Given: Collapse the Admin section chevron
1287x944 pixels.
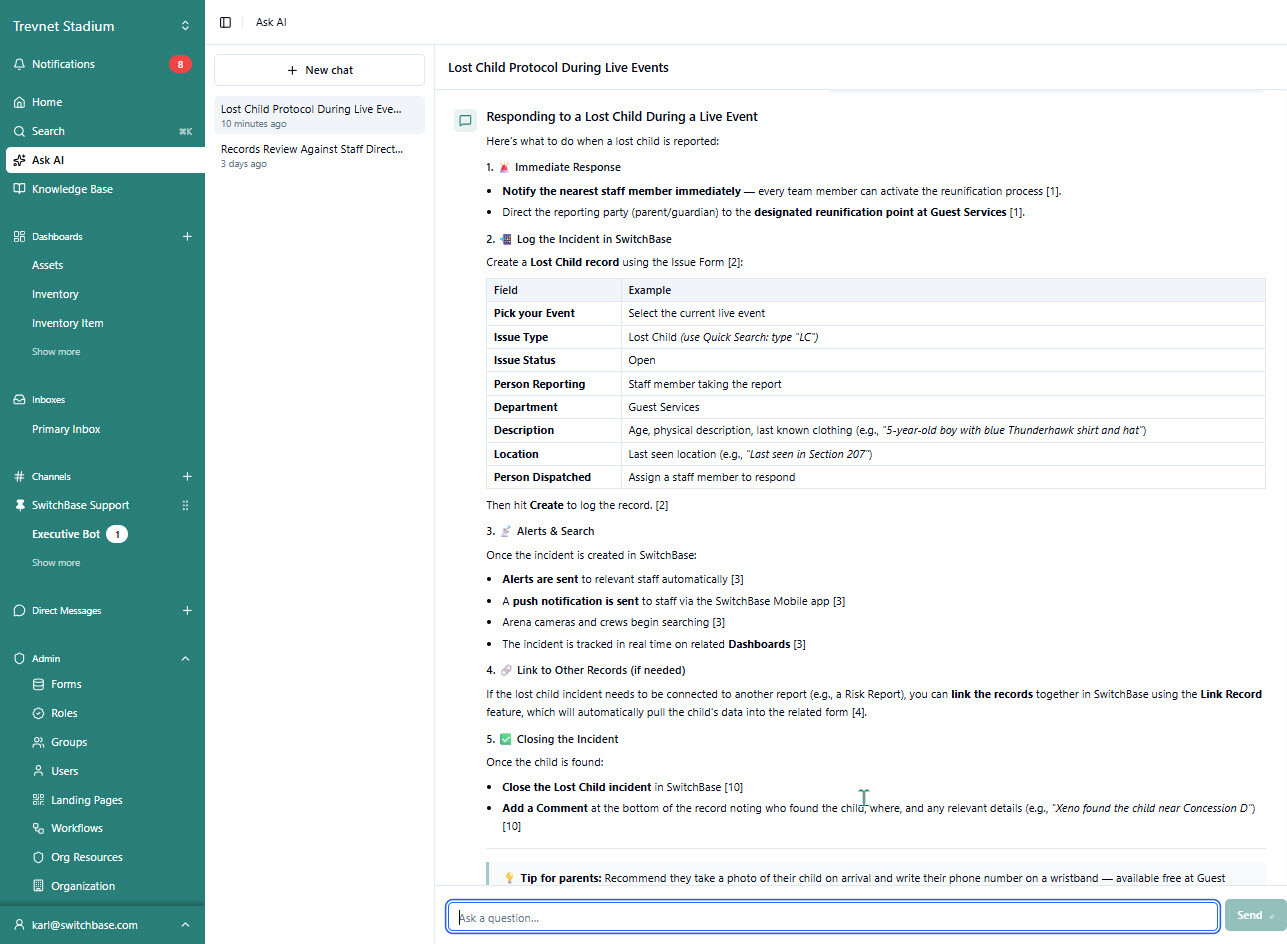Looking at the screenshot, I should pyautogui.click(x=185, y=659).
